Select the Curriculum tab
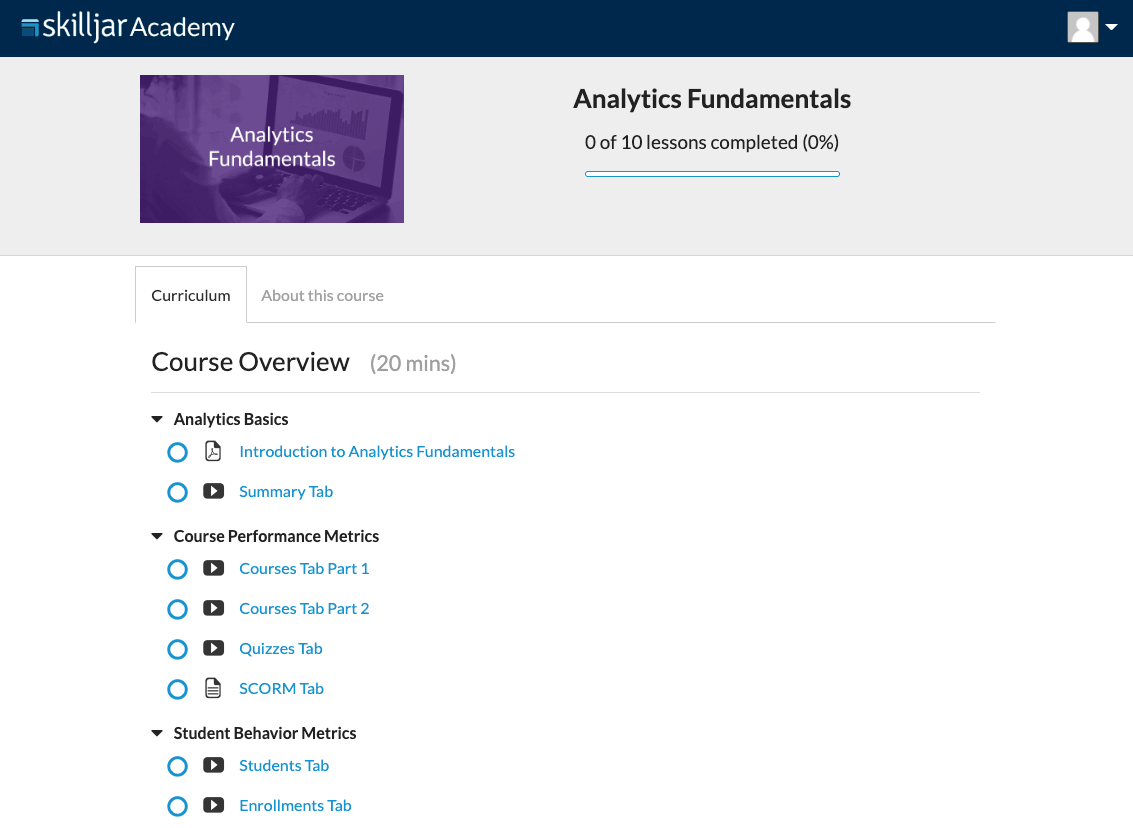1133x828 pixels. (191, 296)
